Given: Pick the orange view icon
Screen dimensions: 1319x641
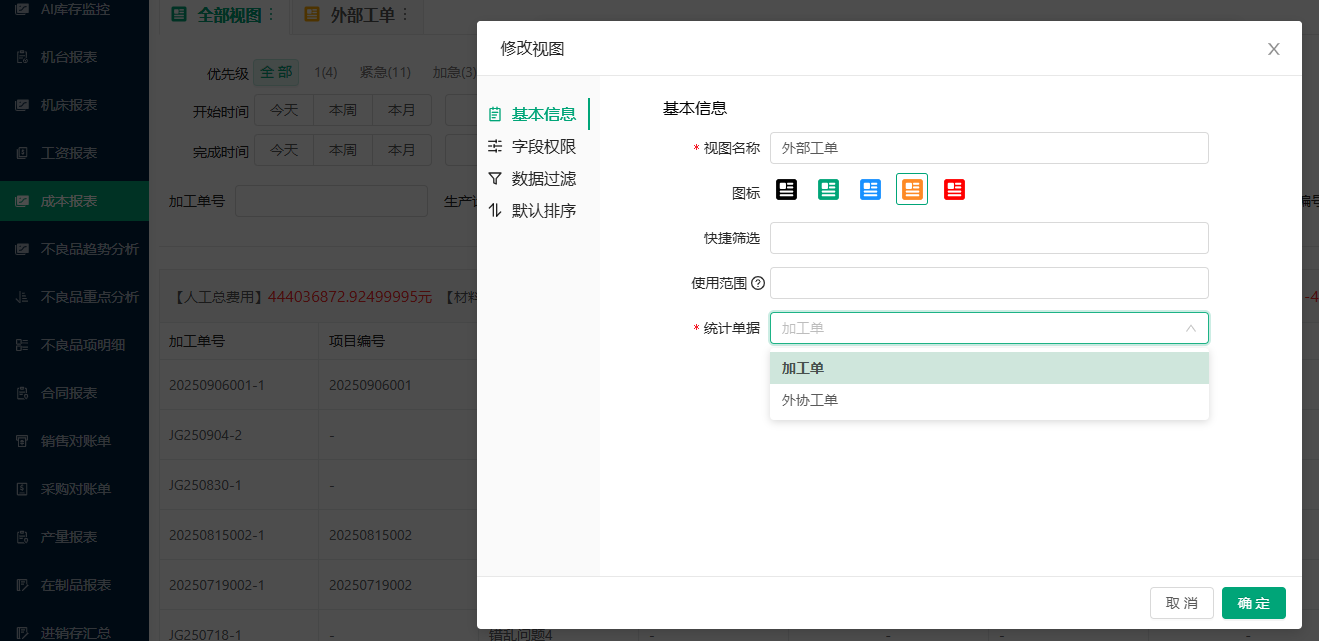Looking at the screenshot, I should coord(912,189).
